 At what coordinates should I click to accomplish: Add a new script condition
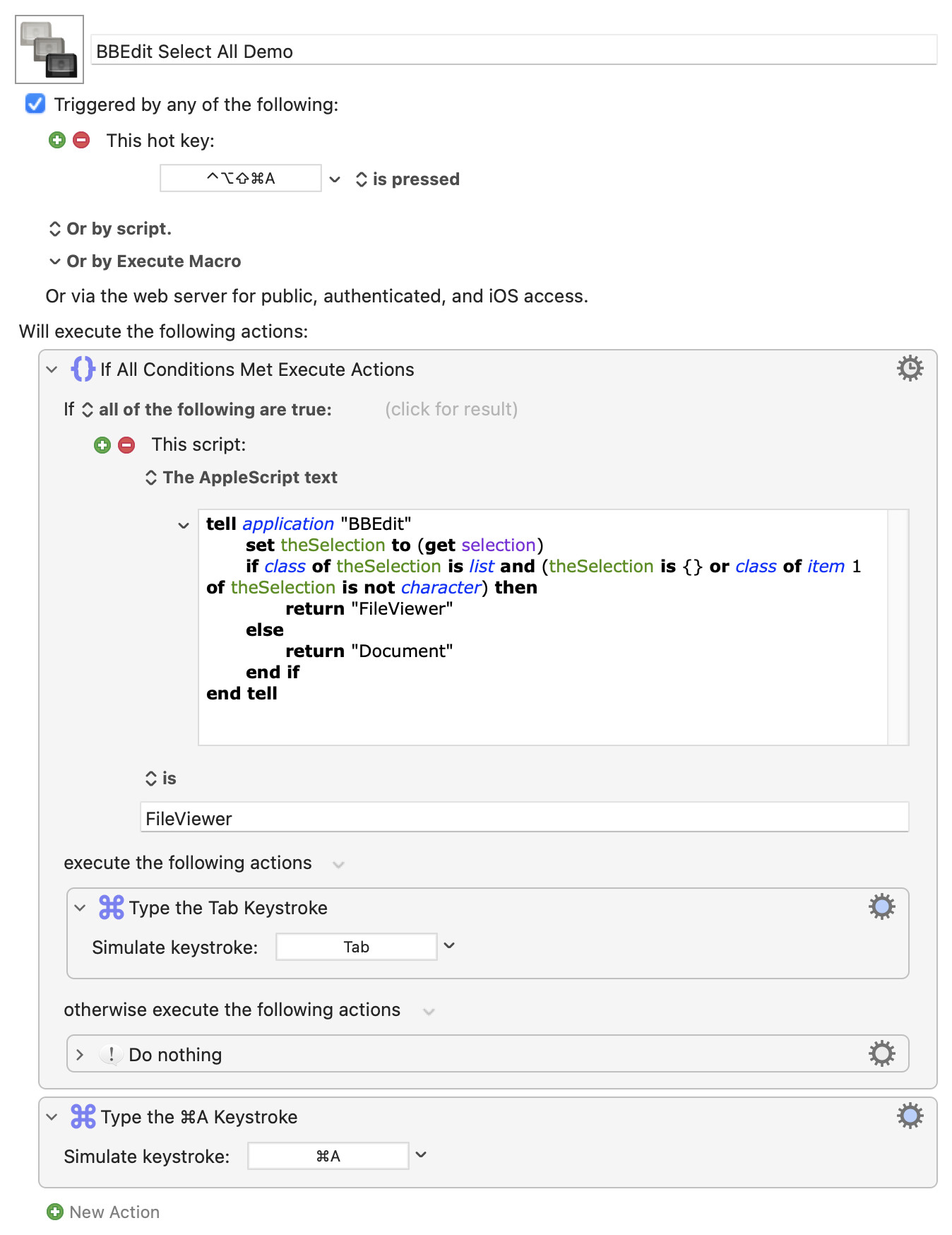tap(102, 444)
